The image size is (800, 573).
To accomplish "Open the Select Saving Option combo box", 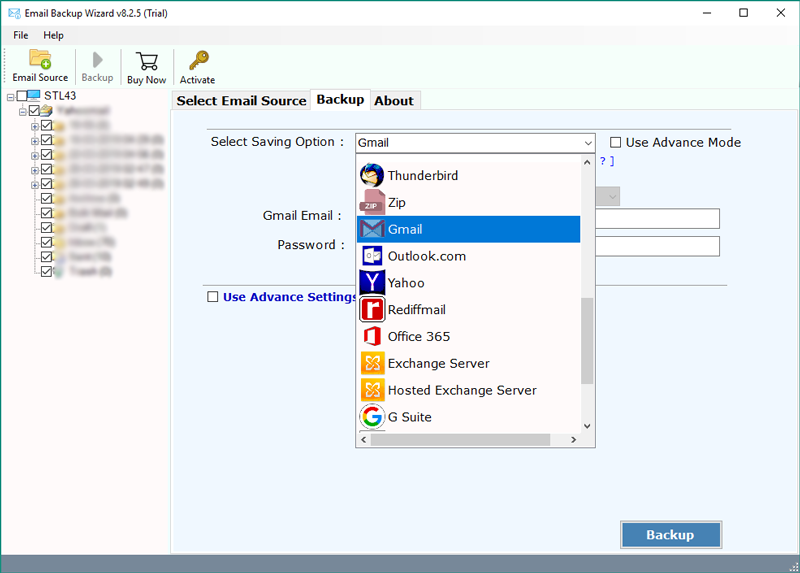I will pyautogui.click(x=475, y=143).
